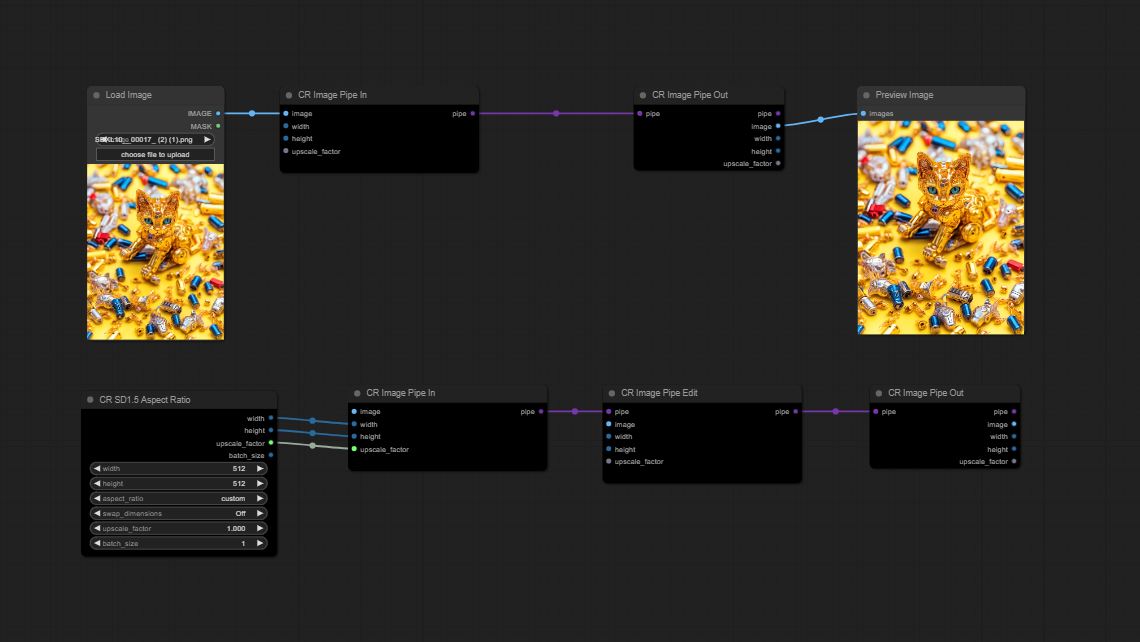
Task: Increase width value with right arrow
Action: tap(260, 469)
